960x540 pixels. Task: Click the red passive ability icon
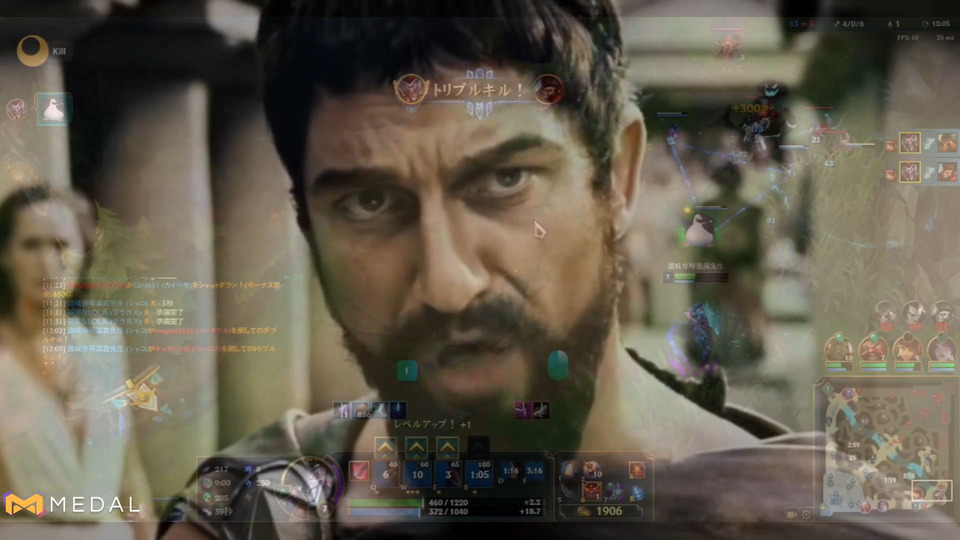click(x=359, y=471)
